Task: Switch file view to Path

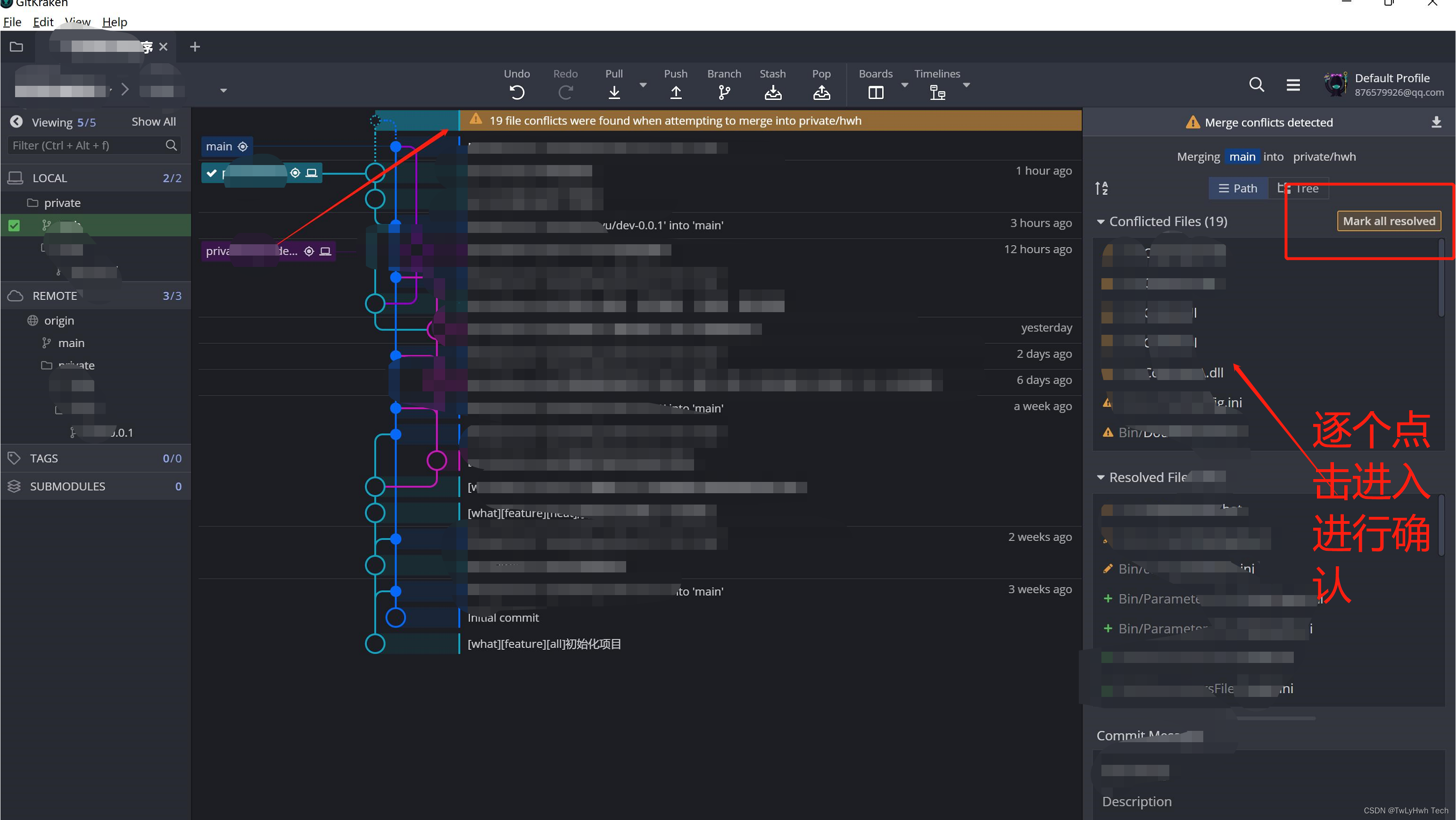Action: 1238,188
